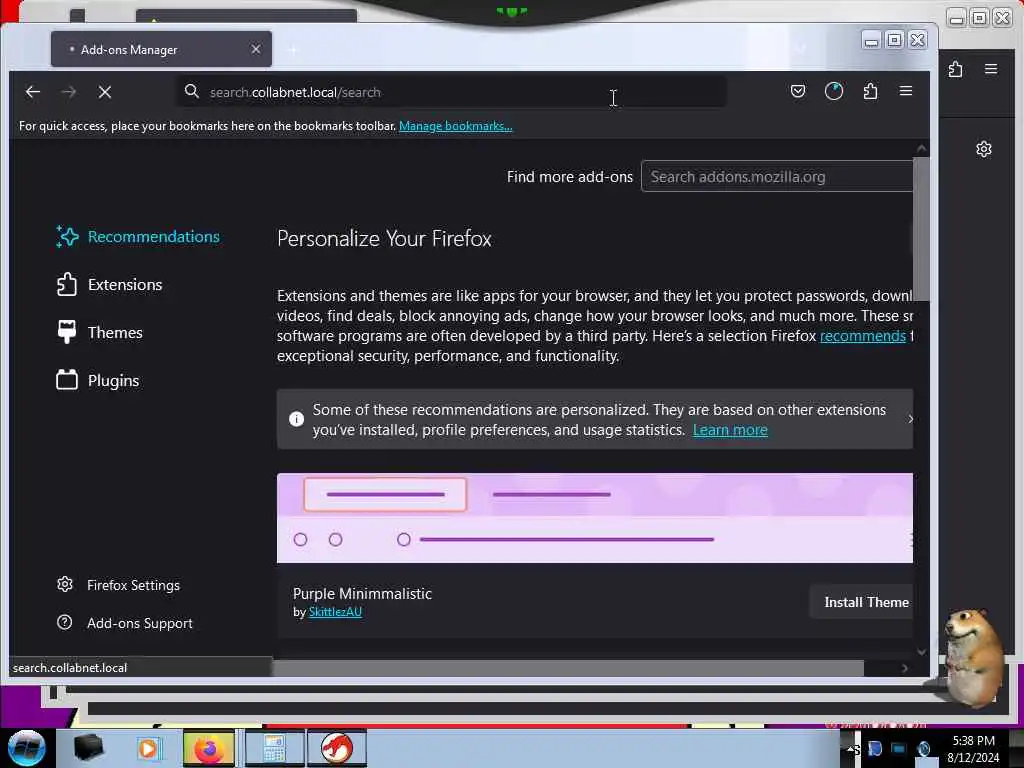The height and width of the screenshot is (768, 1024).
Task: Click the Plugins icon in sidebar
Action: click(x=67, y=380)
